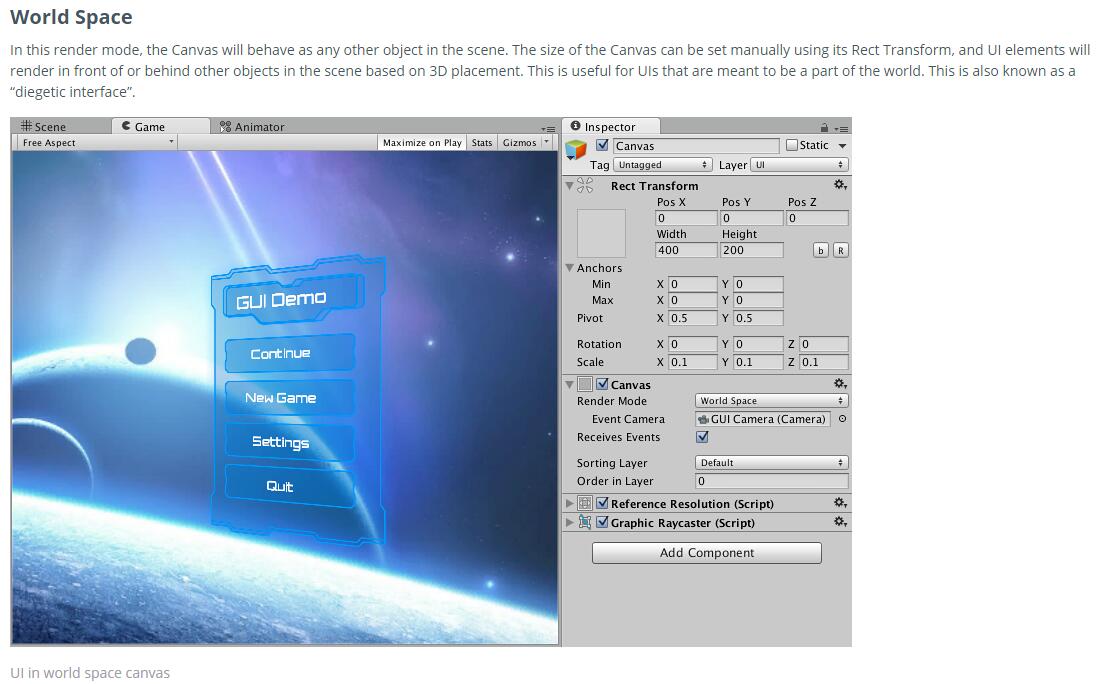Viewport: 1111px width, 684px height.
Task: Toggle Maximize on Play
Action: pyautogui.click(x=422, y=142)
